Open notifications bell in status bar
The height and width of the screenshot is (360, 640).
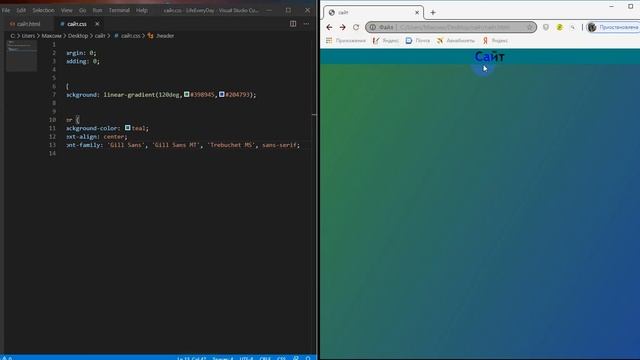tap(308, 358)
